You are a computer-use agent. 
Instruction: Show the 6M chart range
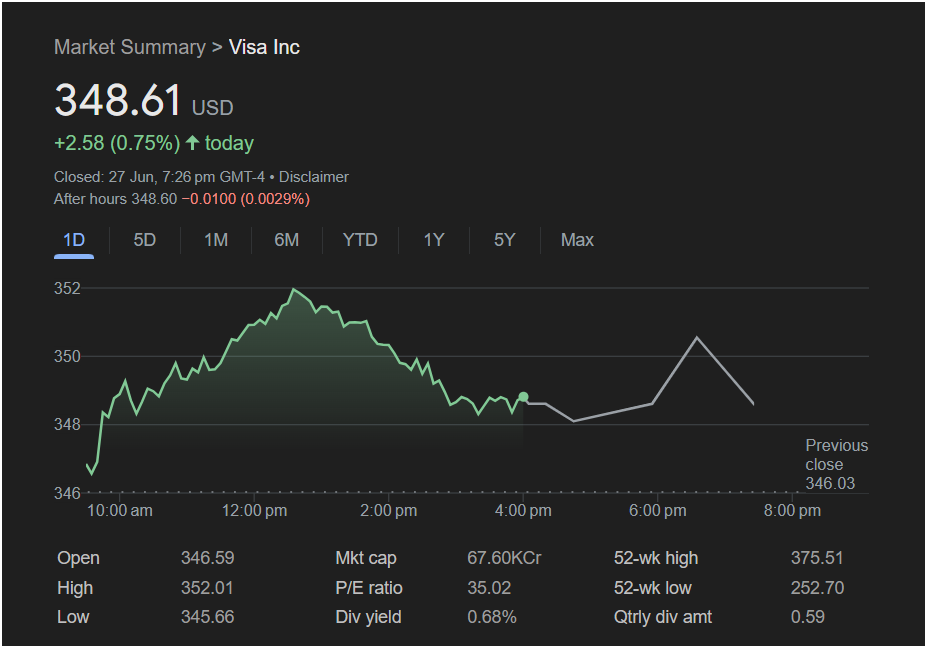pyautogui.click(x=287, y=240)
